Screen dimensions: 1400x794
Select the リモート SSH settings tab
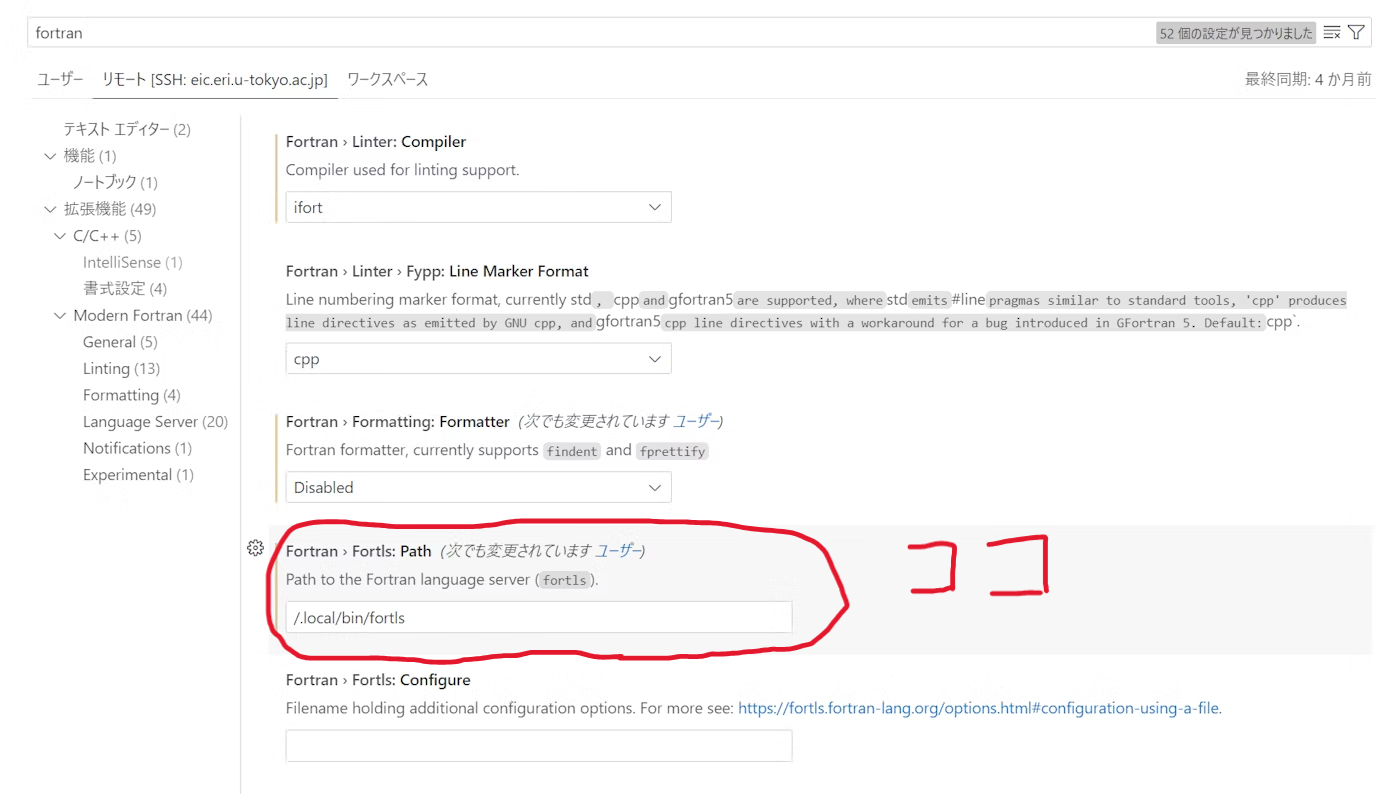215,80
